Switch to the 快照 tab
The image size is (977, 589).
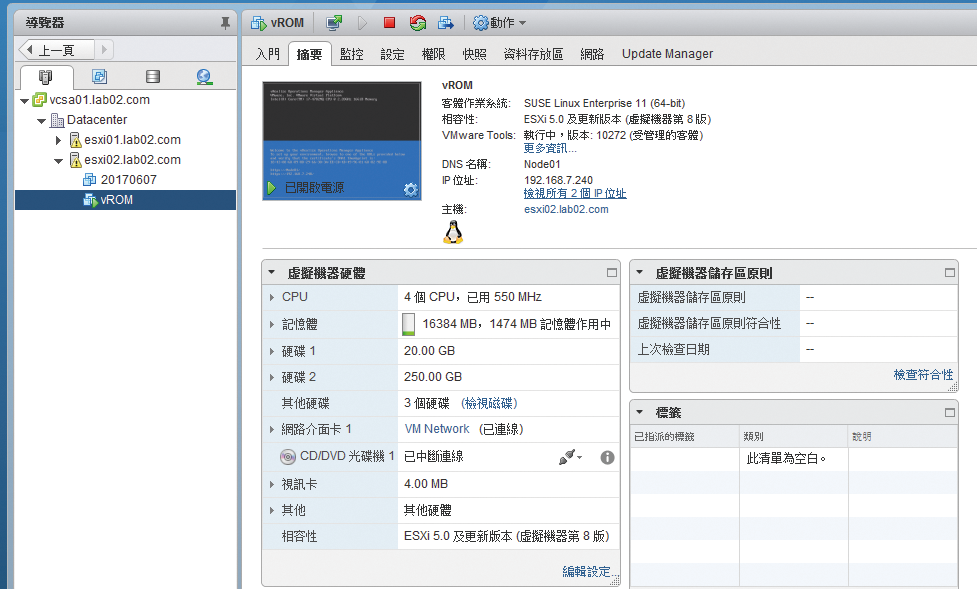pos(475,54)
